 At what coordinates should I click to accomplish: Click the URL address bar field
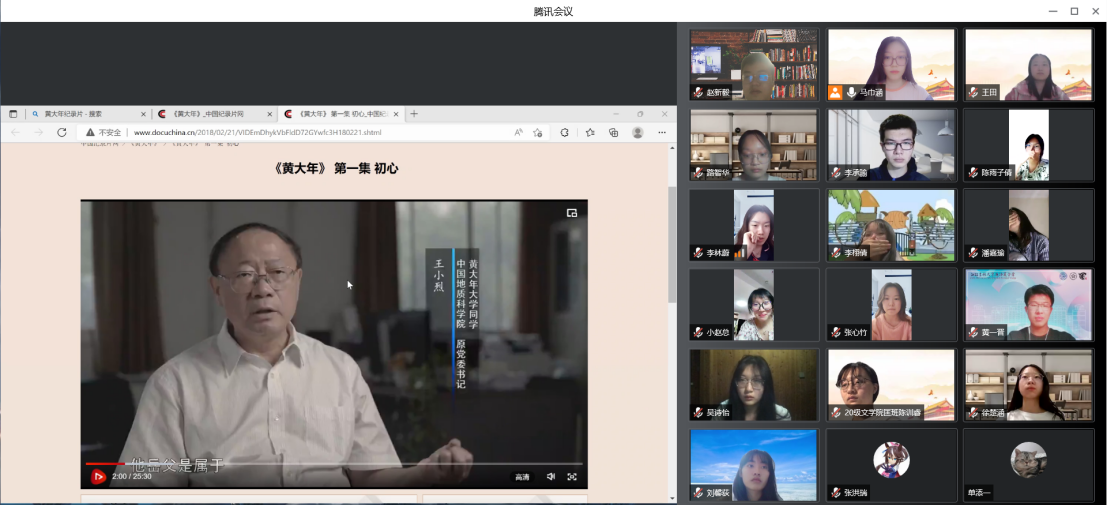point(300,132)
